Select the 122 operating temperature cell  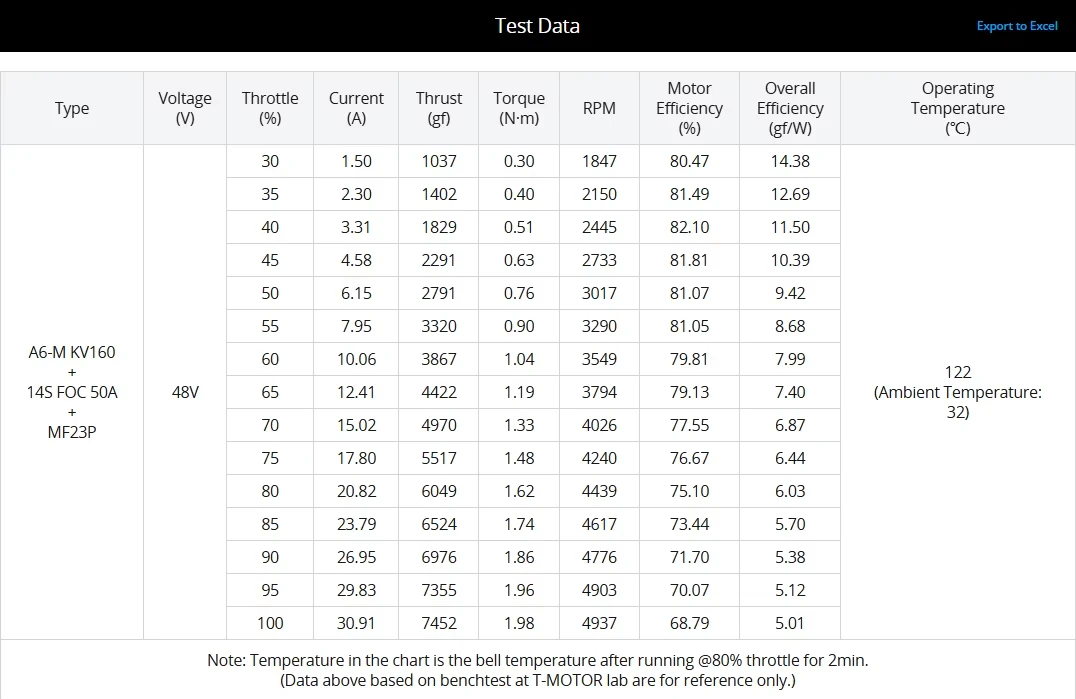[x=958, y=392]
